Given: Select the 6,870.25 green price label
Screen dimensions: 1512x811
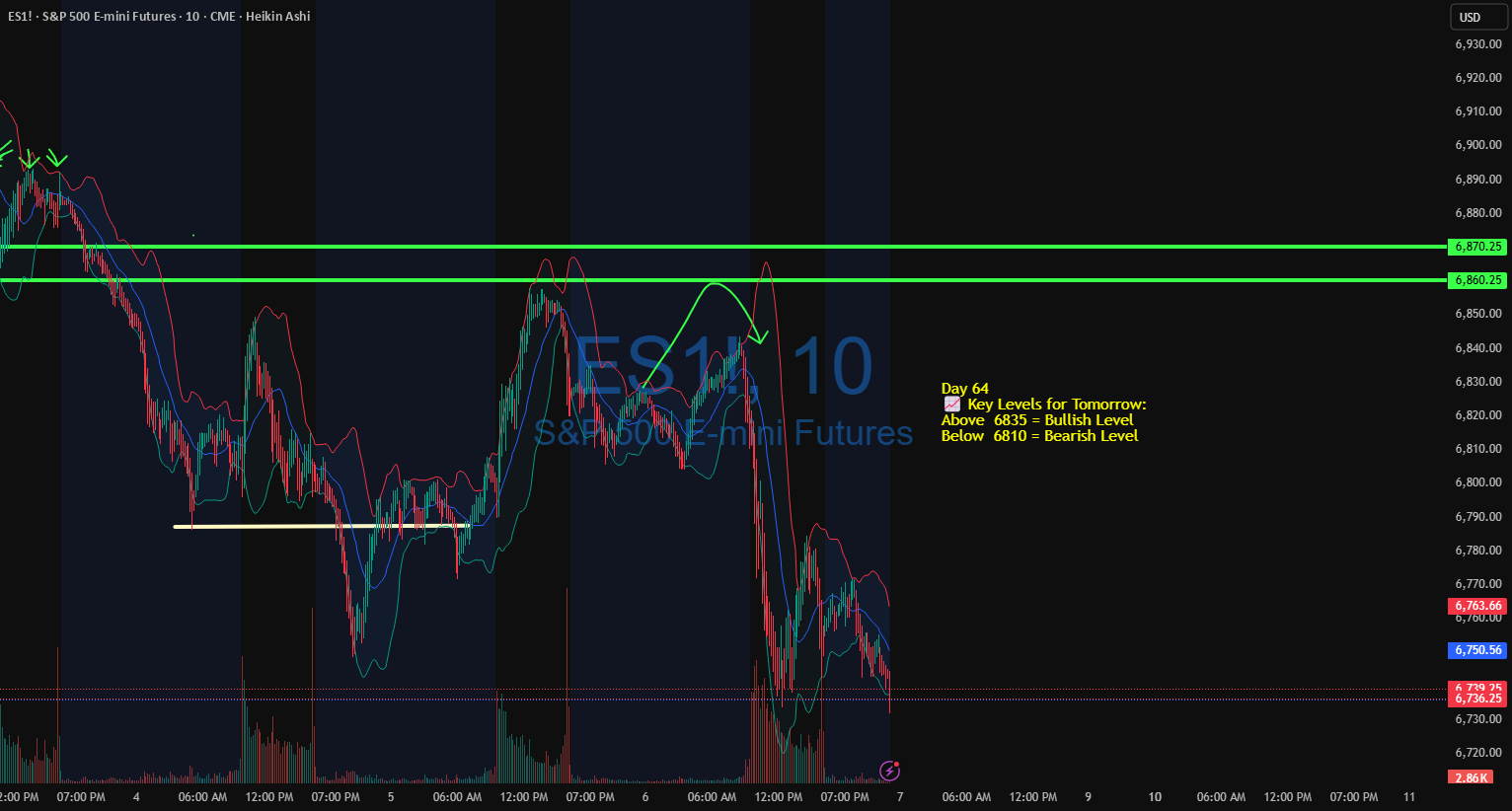Looking at the screenshot, I should [1477, 247].
